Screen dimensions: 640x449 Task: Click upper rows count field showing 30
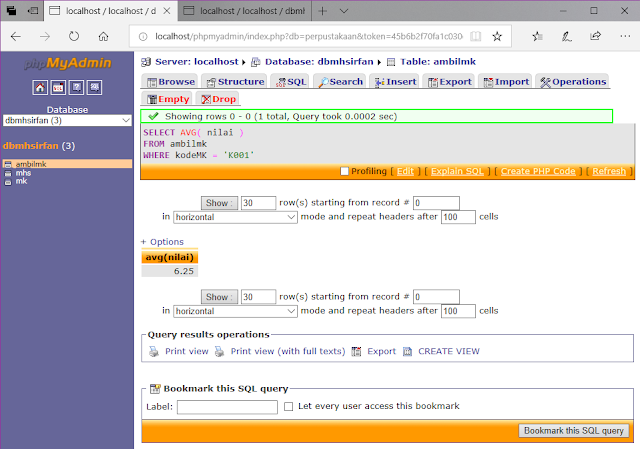(x=258, y=203)
